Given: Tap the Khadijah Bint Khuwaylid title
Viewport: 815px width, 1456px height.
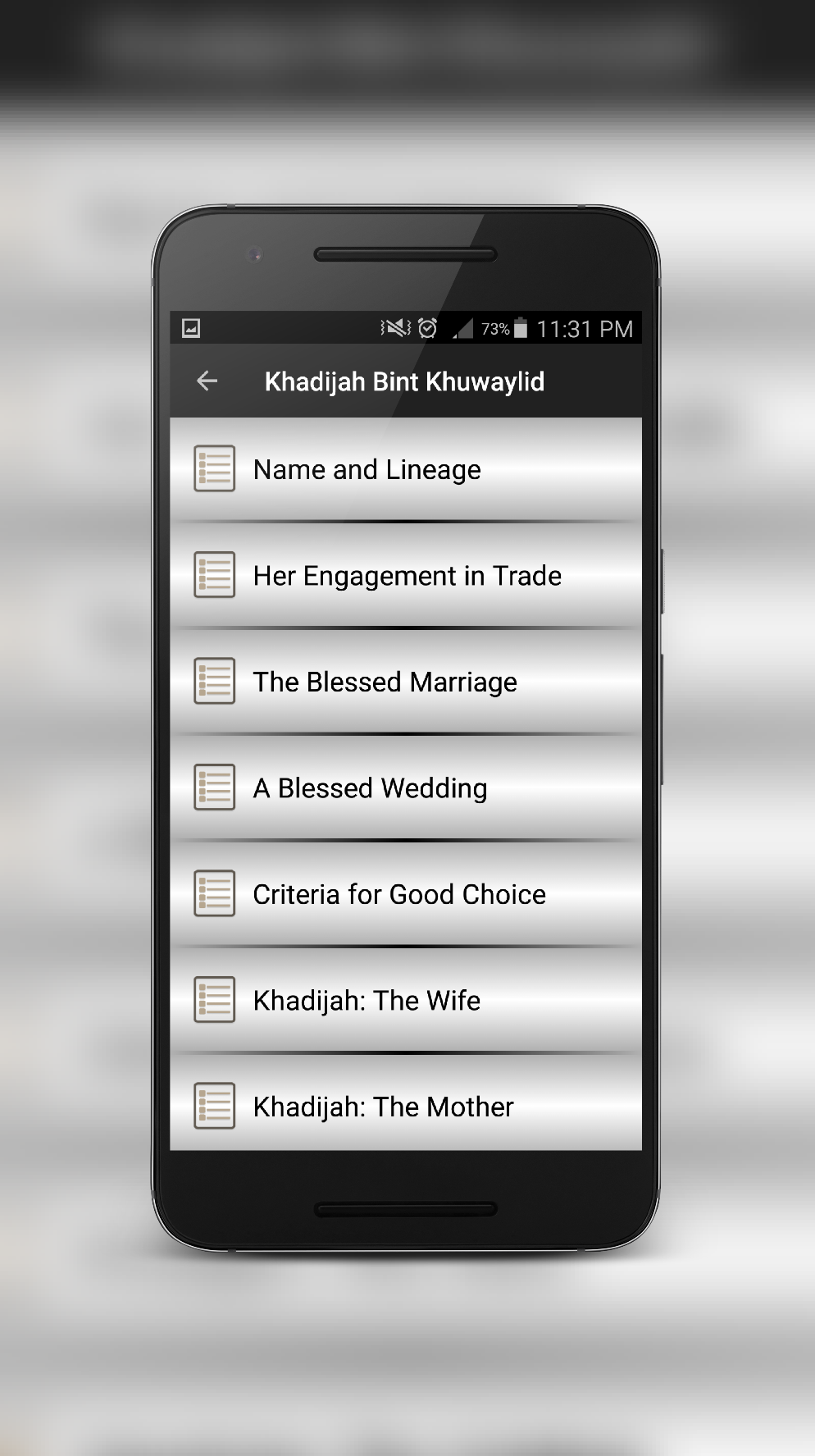Looking at the screenshot, I should coord(404,381).
